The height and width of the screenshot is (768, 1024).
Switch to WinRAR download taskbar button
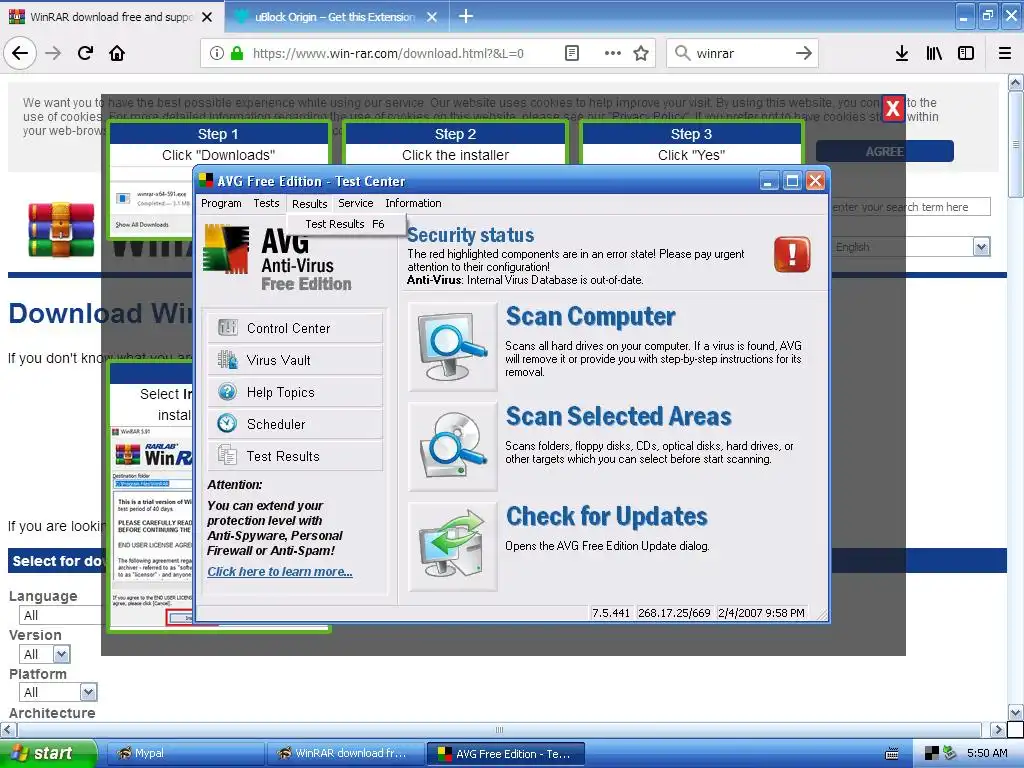click(345, 753)
